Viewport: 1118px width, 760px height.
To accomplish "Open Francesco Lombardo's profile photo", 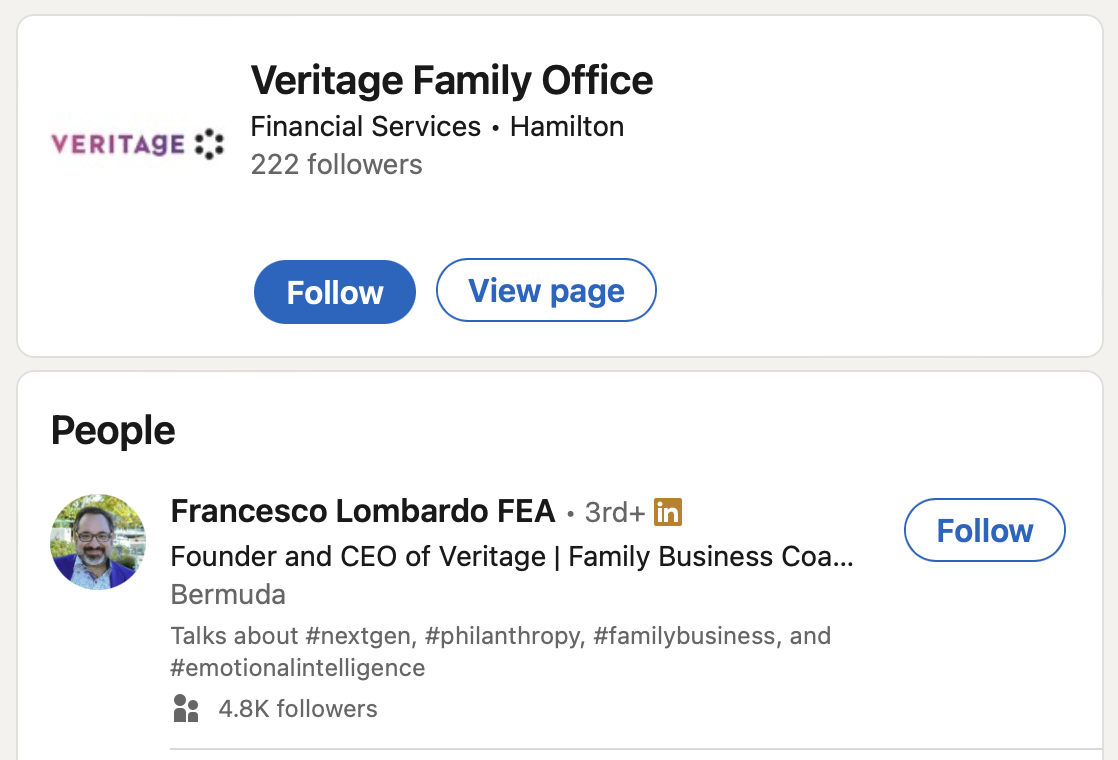I will tap(97, 541).
